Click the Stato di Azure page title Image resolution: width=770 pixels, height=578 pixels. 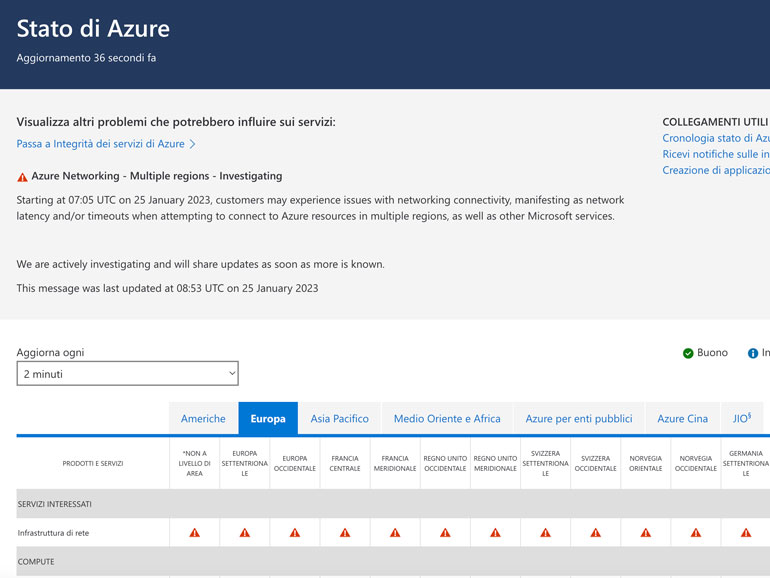(x=93, y=28)
